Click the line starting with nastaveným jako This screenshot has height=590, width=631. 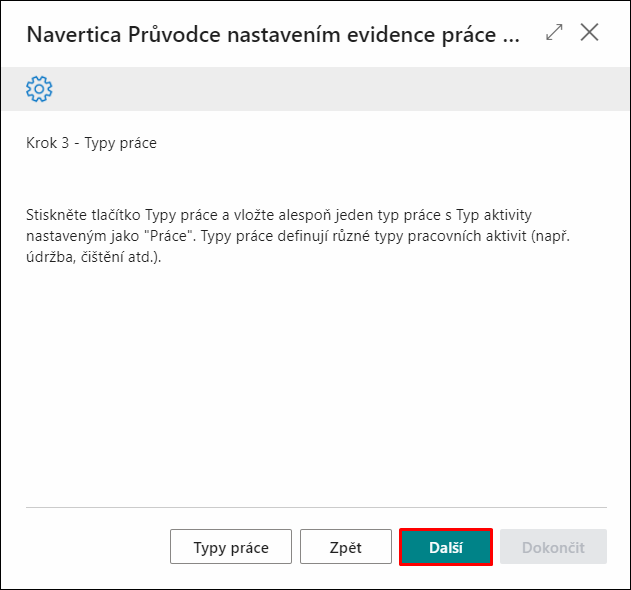298,236
